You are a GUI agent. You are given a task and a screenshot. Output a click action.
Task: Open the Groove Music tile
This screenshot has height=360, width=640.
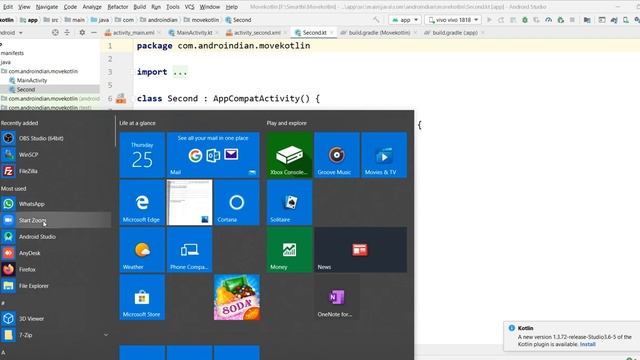[x=337, y=155]
